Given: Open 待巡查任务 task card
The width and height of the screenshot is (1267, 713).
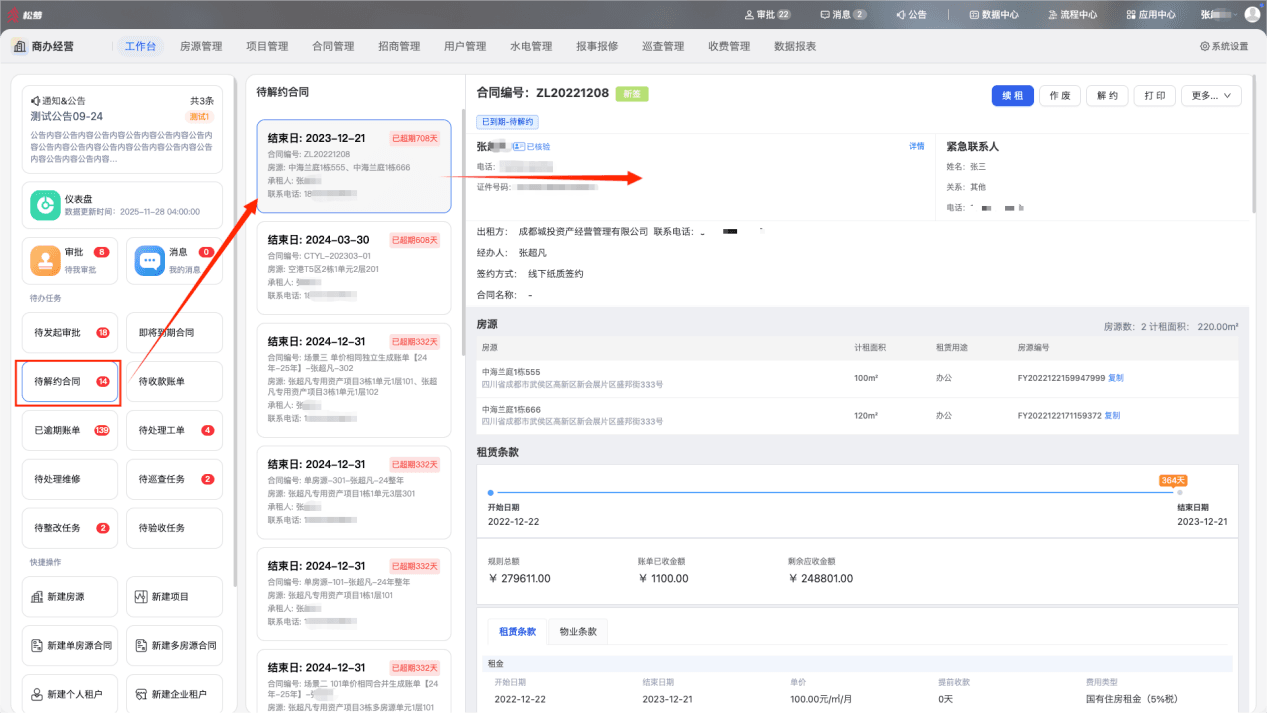Looking at the screenshot, I should pos(174,479).
